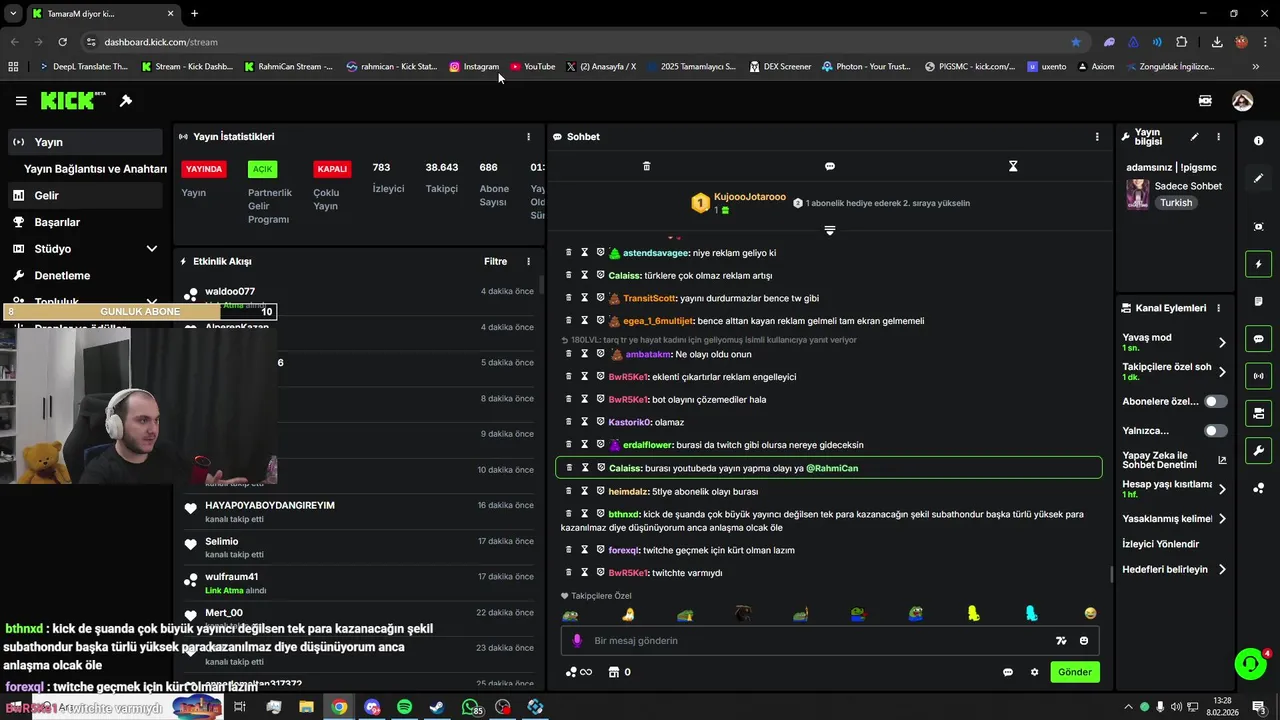Click the browser address bar URL
The height and width of the screenshot is (720, 1280).
(x=161, y=42)
